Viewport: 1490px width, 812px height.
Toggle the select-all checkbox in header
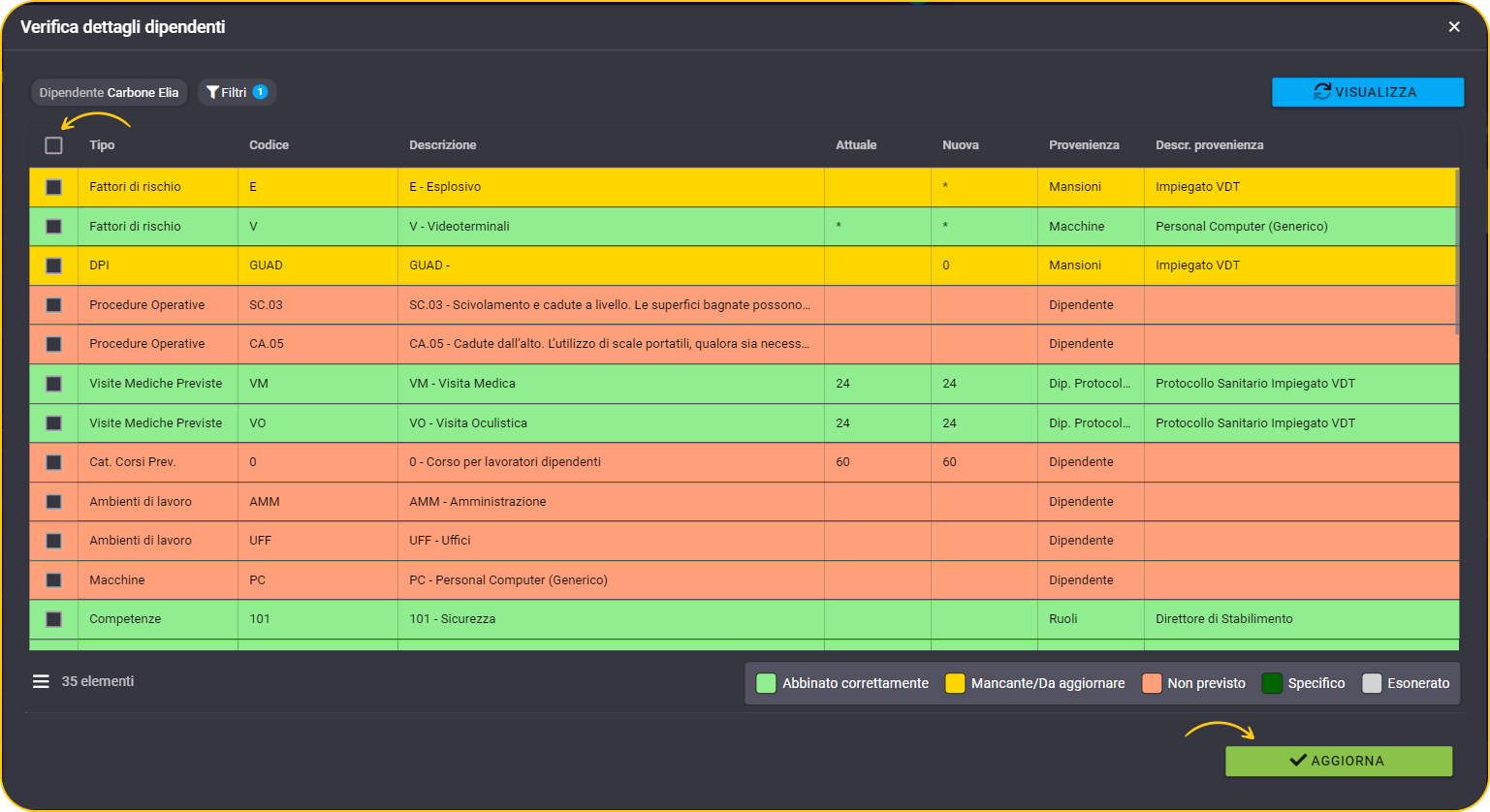(x=53, y=145)
